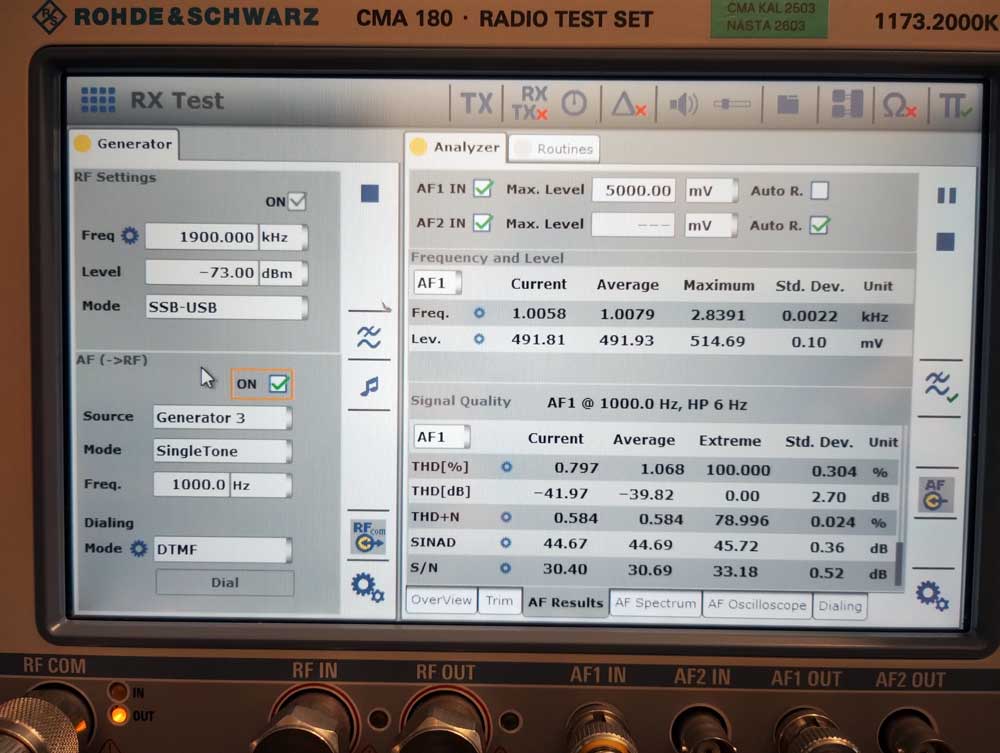Viewport: 1000px width, 753px height.
Task: Disable the AF1 IN checkbox
Action: (x=483, y=189)
